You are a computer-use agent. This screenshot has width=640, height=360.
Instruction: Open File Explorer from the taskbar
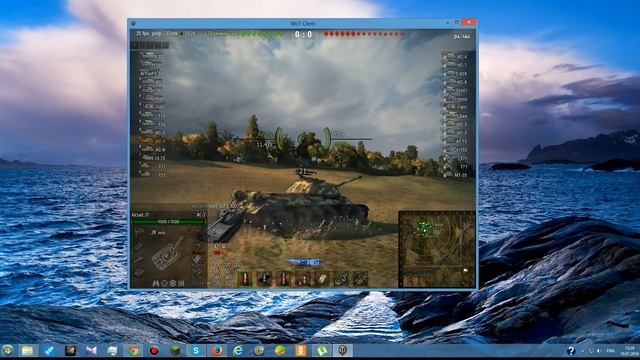pyautogui.click(x=28, y=350)
